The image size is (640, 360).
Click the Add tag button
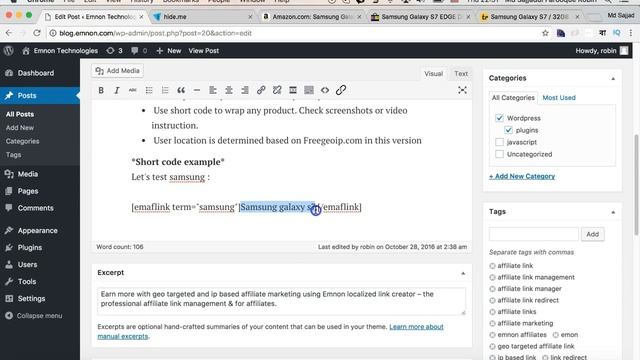(592, 234)
